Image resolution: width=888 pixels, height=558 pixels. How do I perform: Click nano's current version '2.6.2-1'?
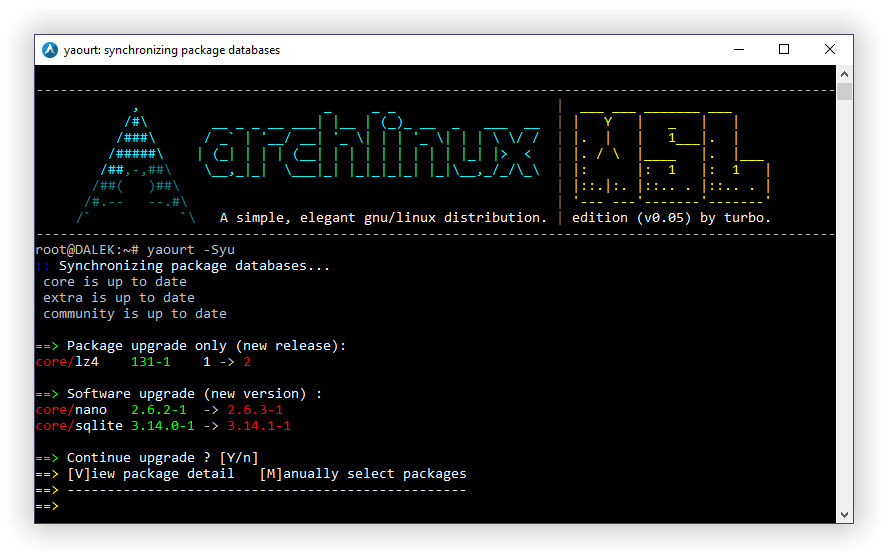[x=159, y=410]
